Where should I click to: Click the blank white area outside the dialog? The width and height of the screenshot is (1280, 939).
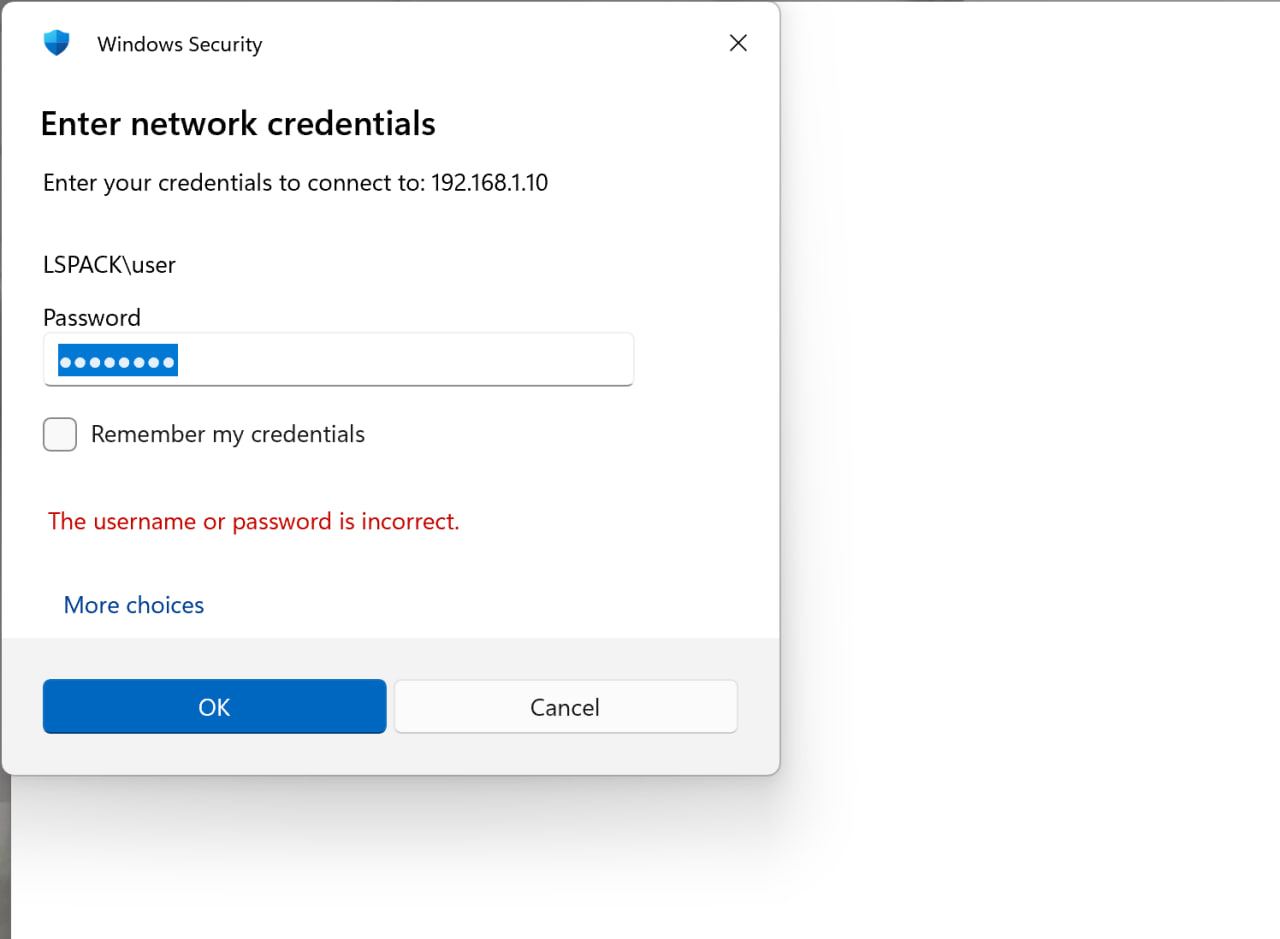(x=1030, y=450)
